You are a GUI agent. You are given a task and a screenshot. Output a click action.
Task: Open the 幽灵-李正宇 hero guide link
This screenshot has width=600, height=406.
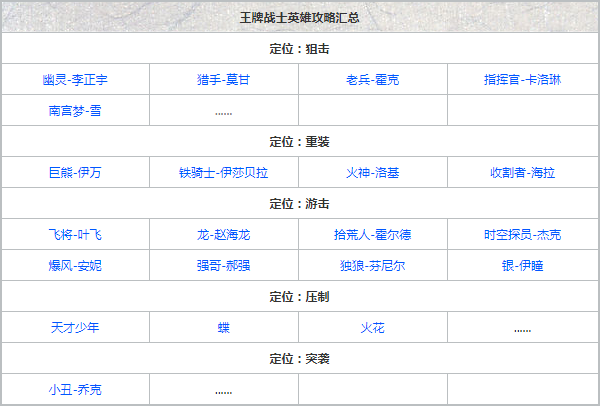click(75, 79)
